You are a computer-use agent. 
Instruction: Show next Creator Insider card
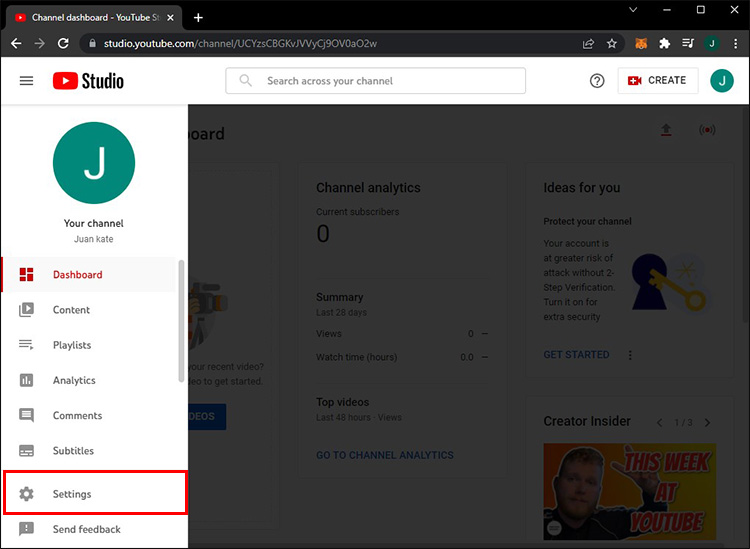(707, 422)
